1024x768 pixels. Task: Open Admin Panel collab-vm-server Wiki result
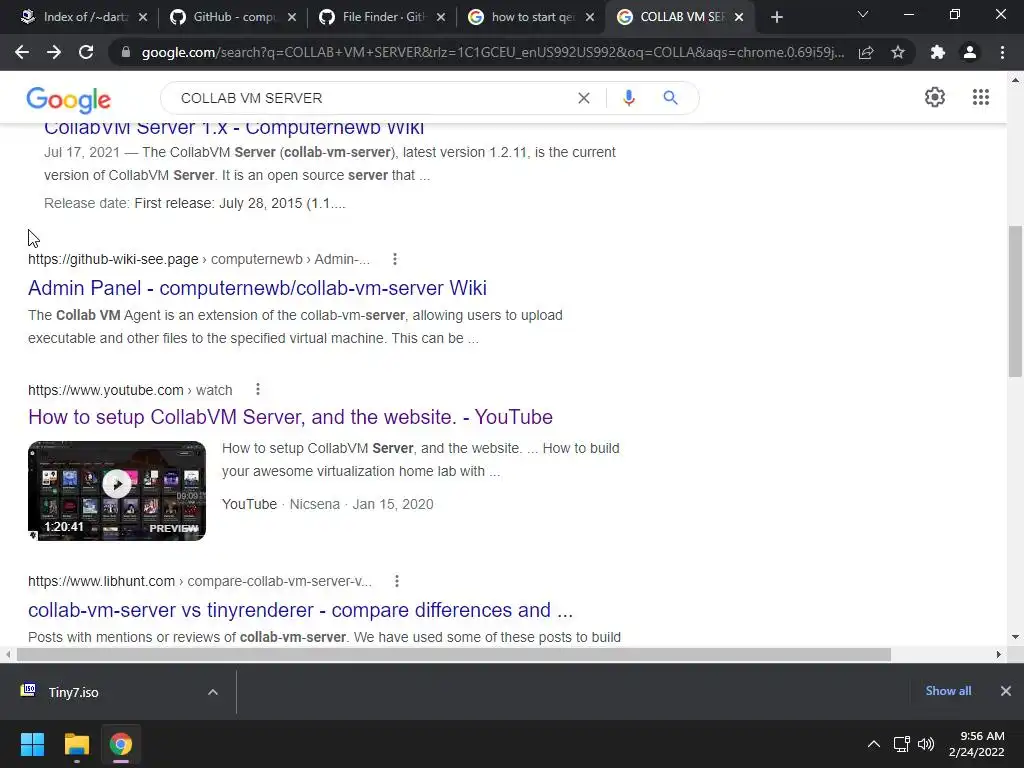click(257, 288)
